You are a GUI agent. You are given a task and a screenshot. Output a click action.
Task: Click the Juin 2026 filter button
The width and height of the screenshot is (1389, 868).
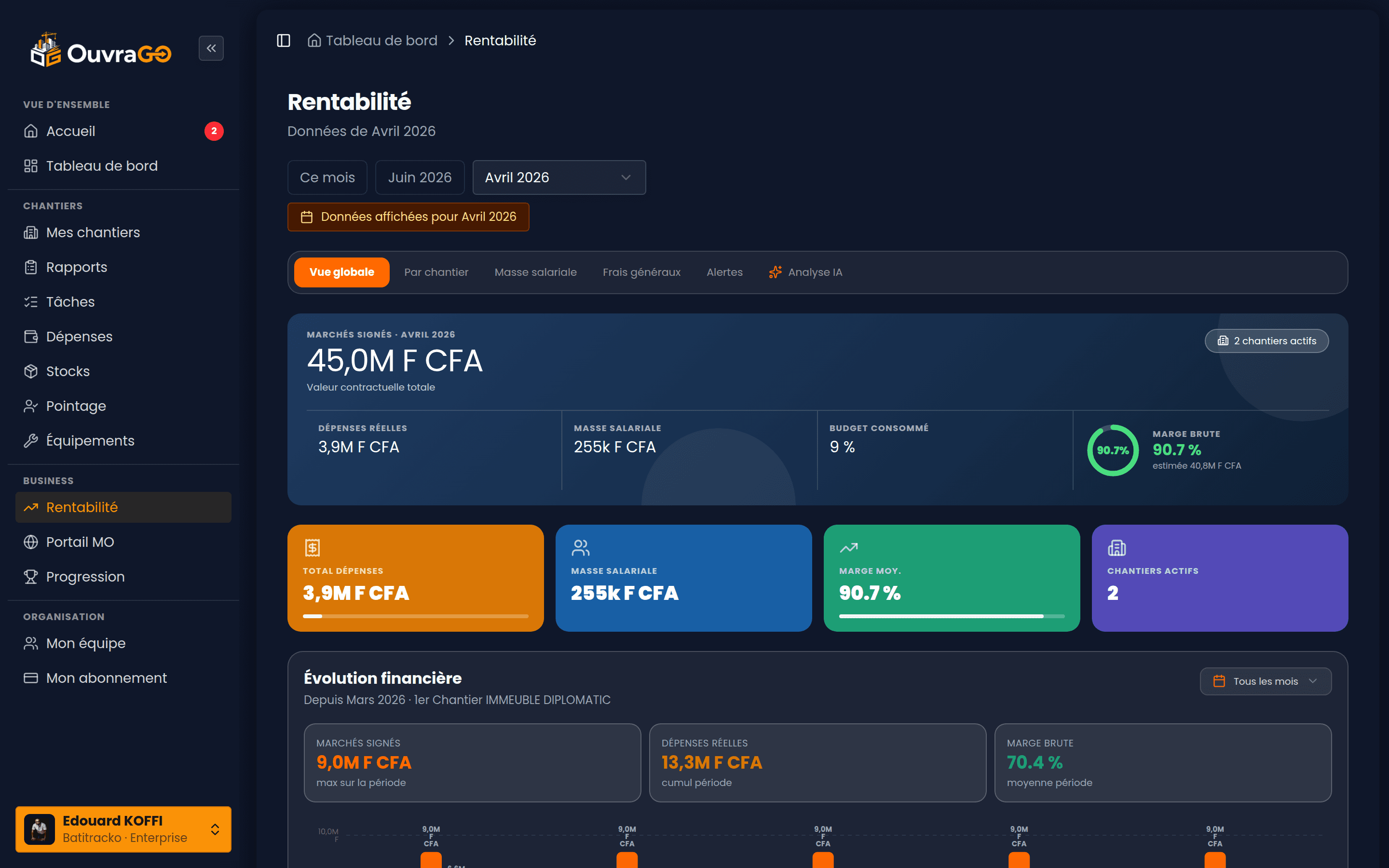point(420,177)
